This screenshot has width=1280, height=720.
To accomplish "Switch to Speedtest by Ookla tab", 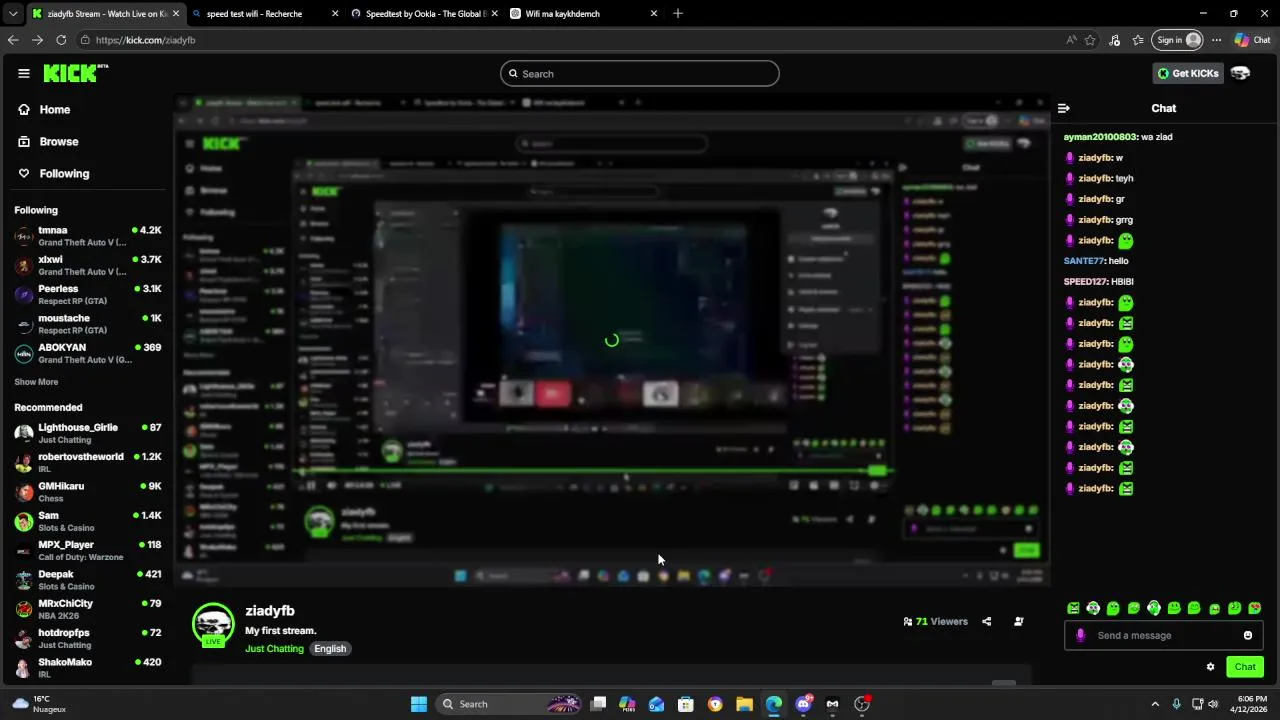I will tap(423, 14).
